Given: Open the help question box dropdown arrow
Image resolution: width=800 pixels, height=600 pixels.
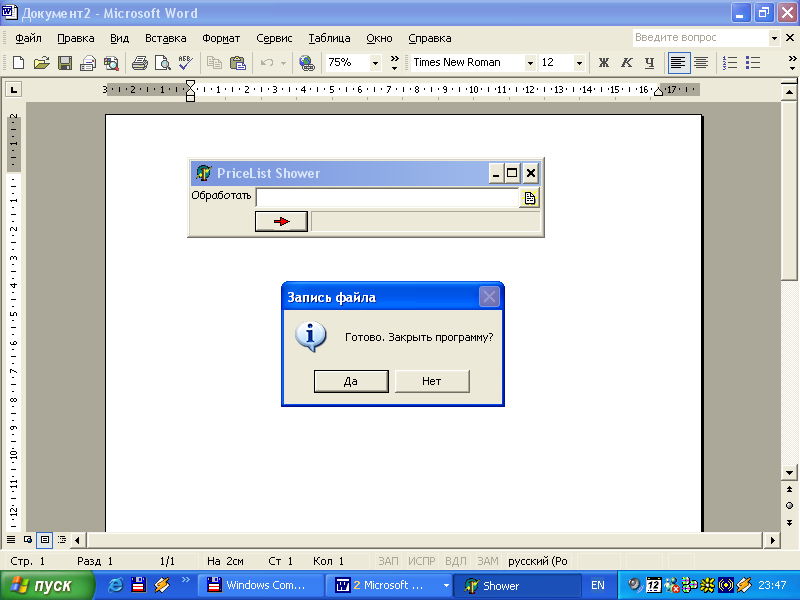Looking at the screenshot, I should pos(774,38).
